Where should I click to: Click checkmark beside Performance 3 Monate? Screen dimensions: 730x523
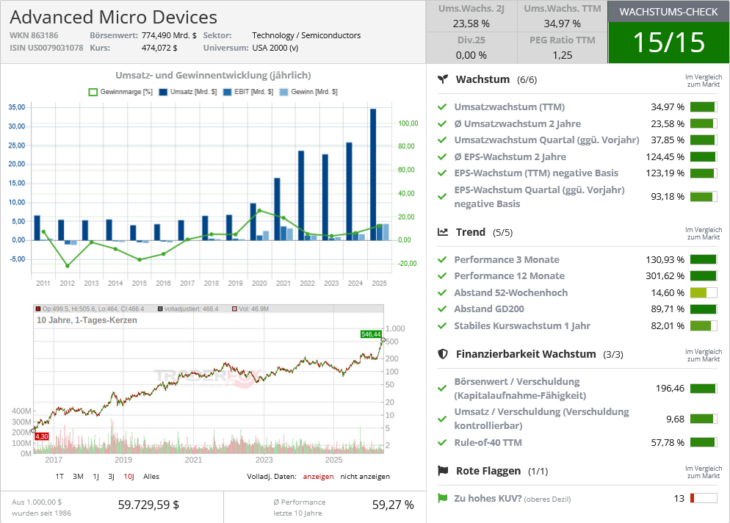[x=442, y=260]
